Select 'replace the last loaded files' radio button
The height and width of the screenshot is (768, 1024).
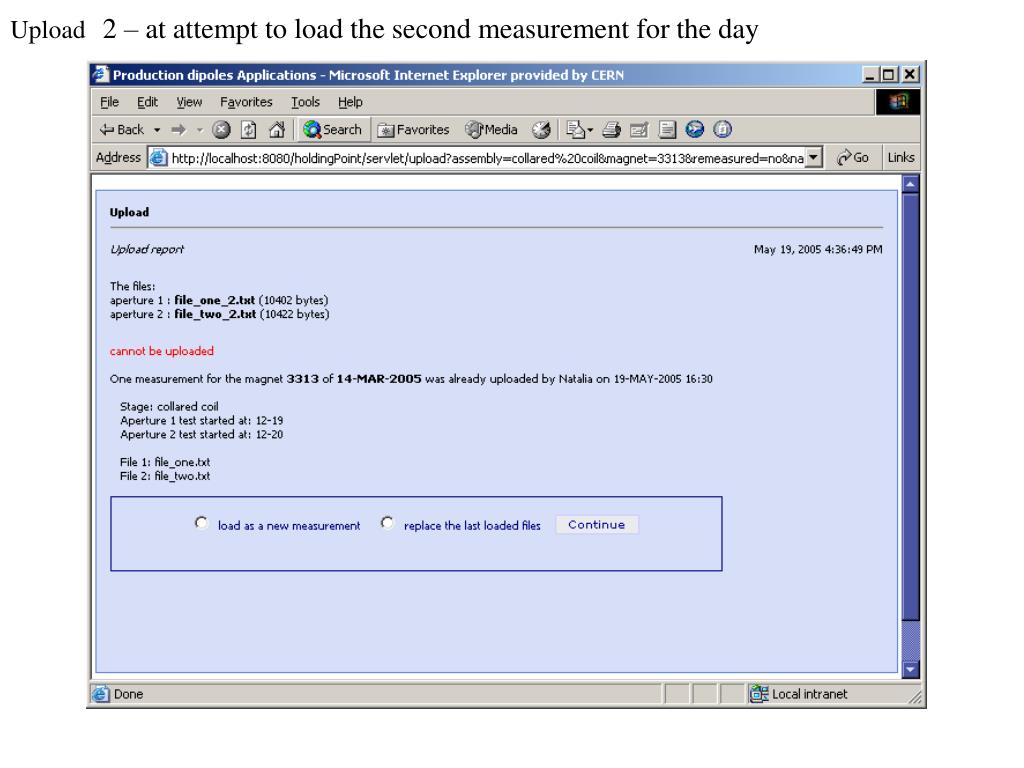click(387, 523)
